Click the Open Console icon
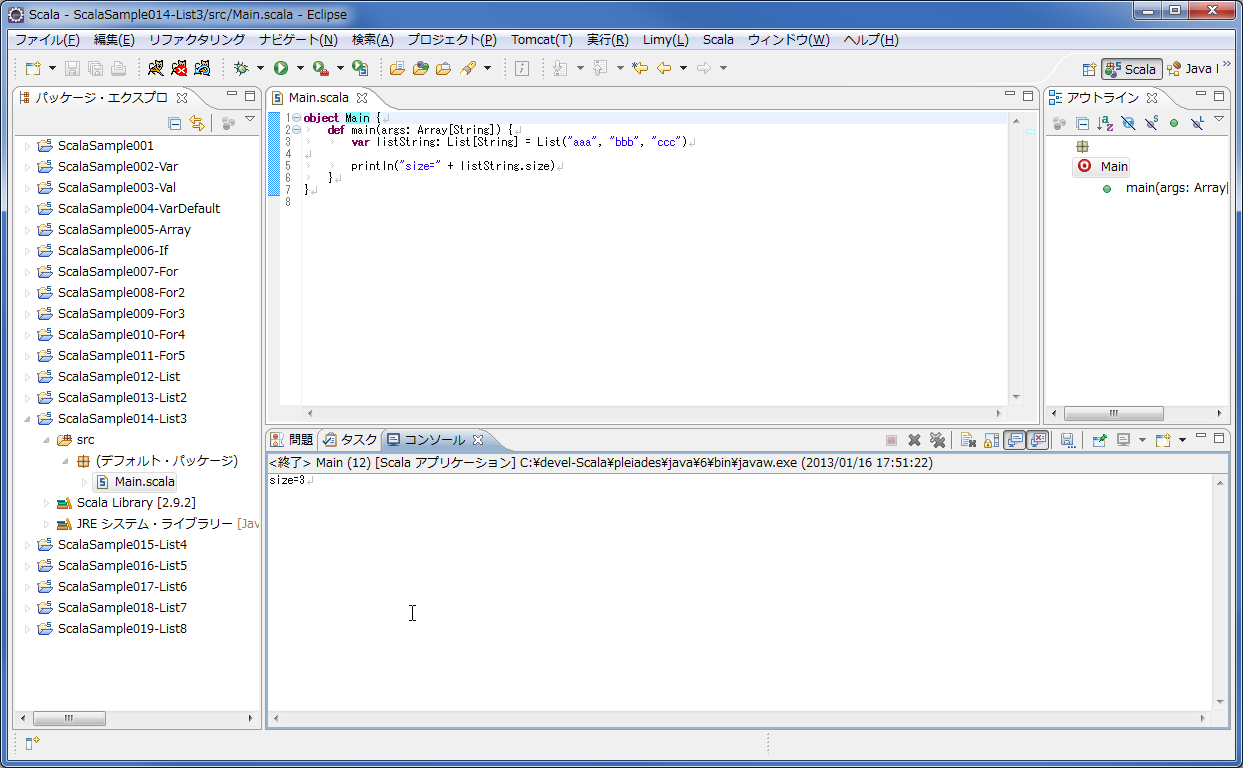 click(1163, 440)
